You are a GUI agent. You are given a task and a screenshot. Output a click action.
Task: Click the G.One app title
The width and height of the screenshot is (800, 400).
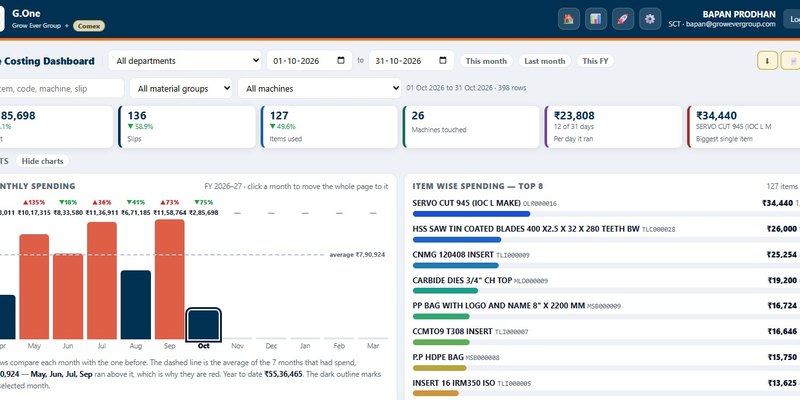tap(26, 13)
